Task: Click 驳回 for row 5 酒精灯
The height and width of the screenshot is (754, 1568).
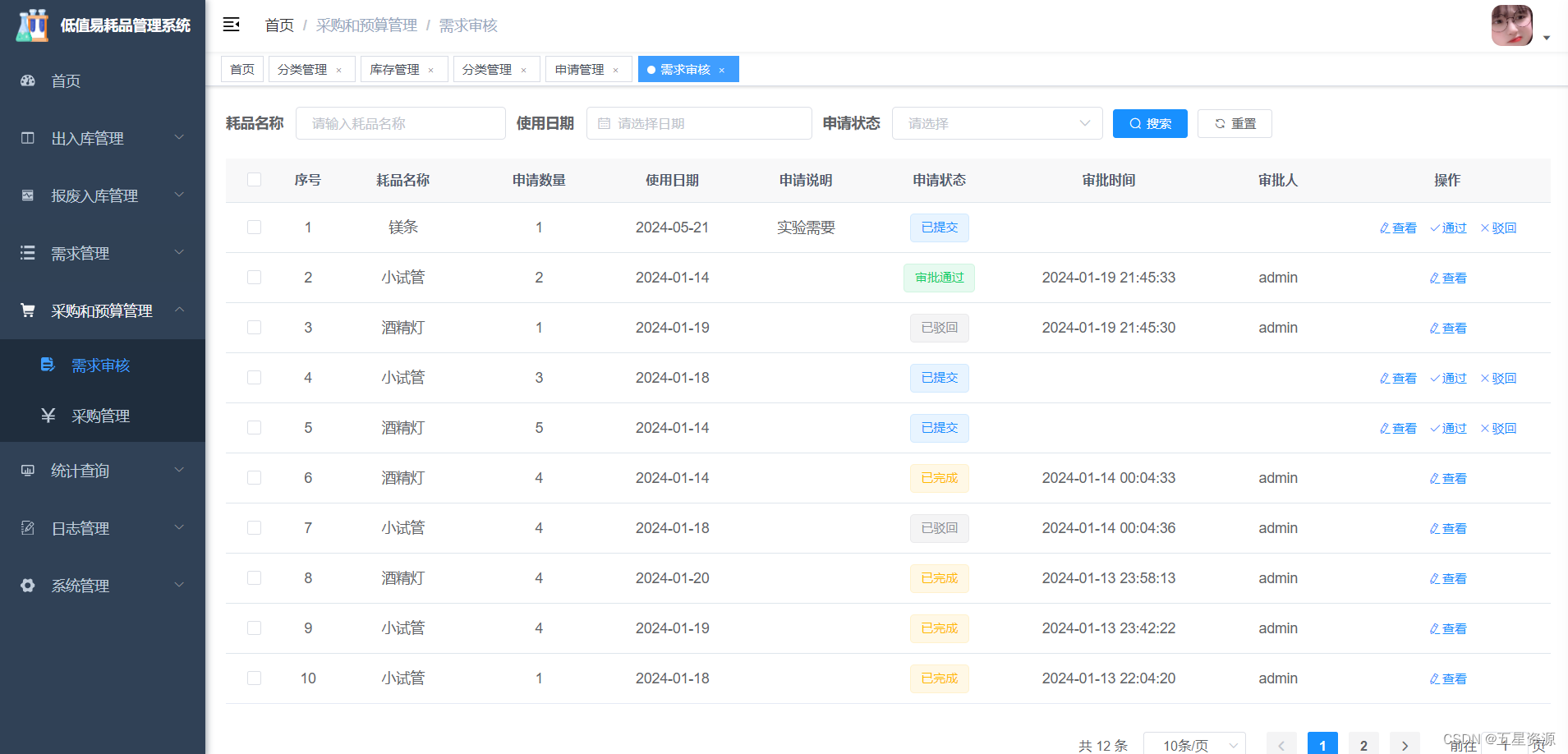Action: pos(1498,428)
